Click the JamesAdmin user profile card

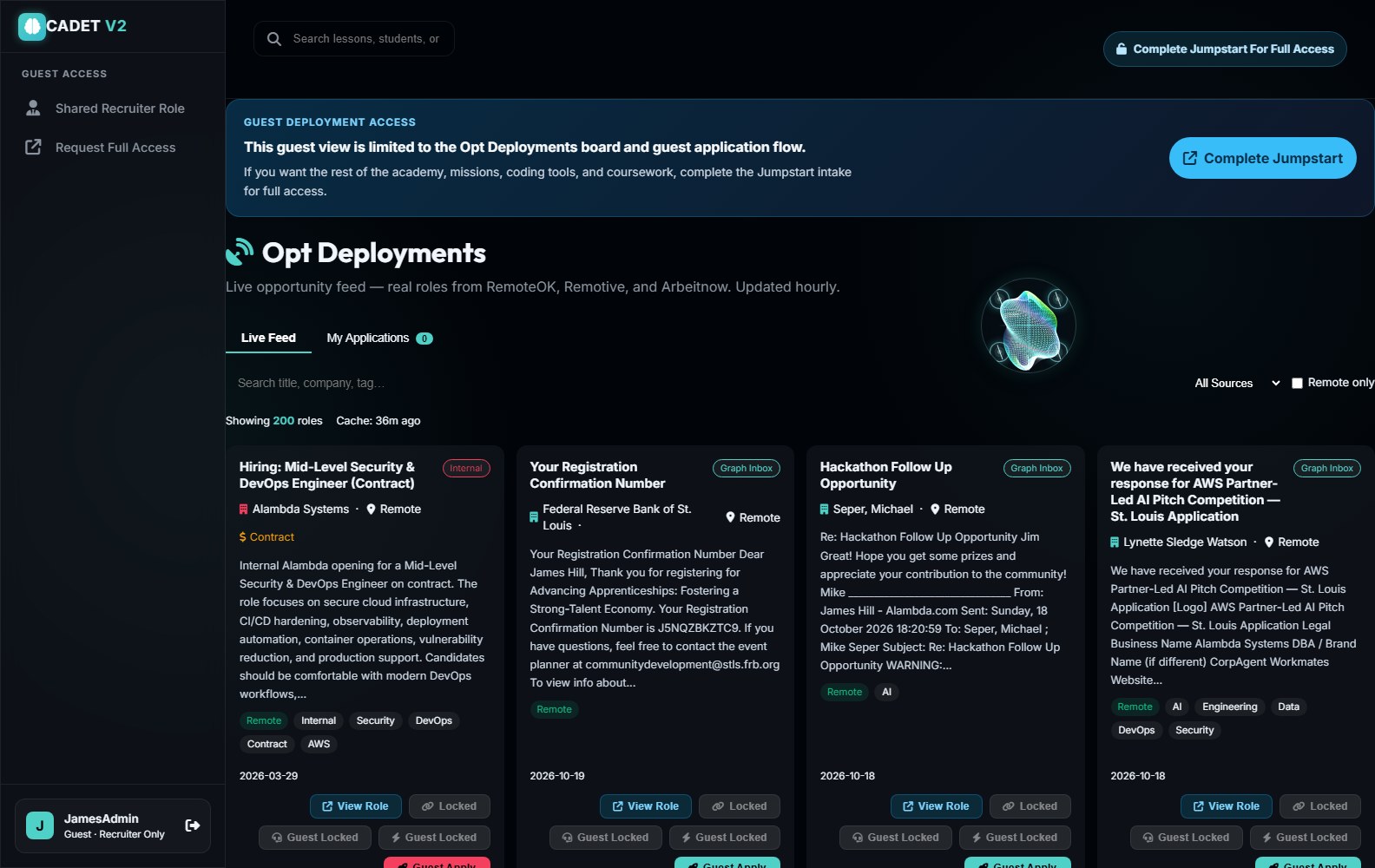tap(113, 825)
